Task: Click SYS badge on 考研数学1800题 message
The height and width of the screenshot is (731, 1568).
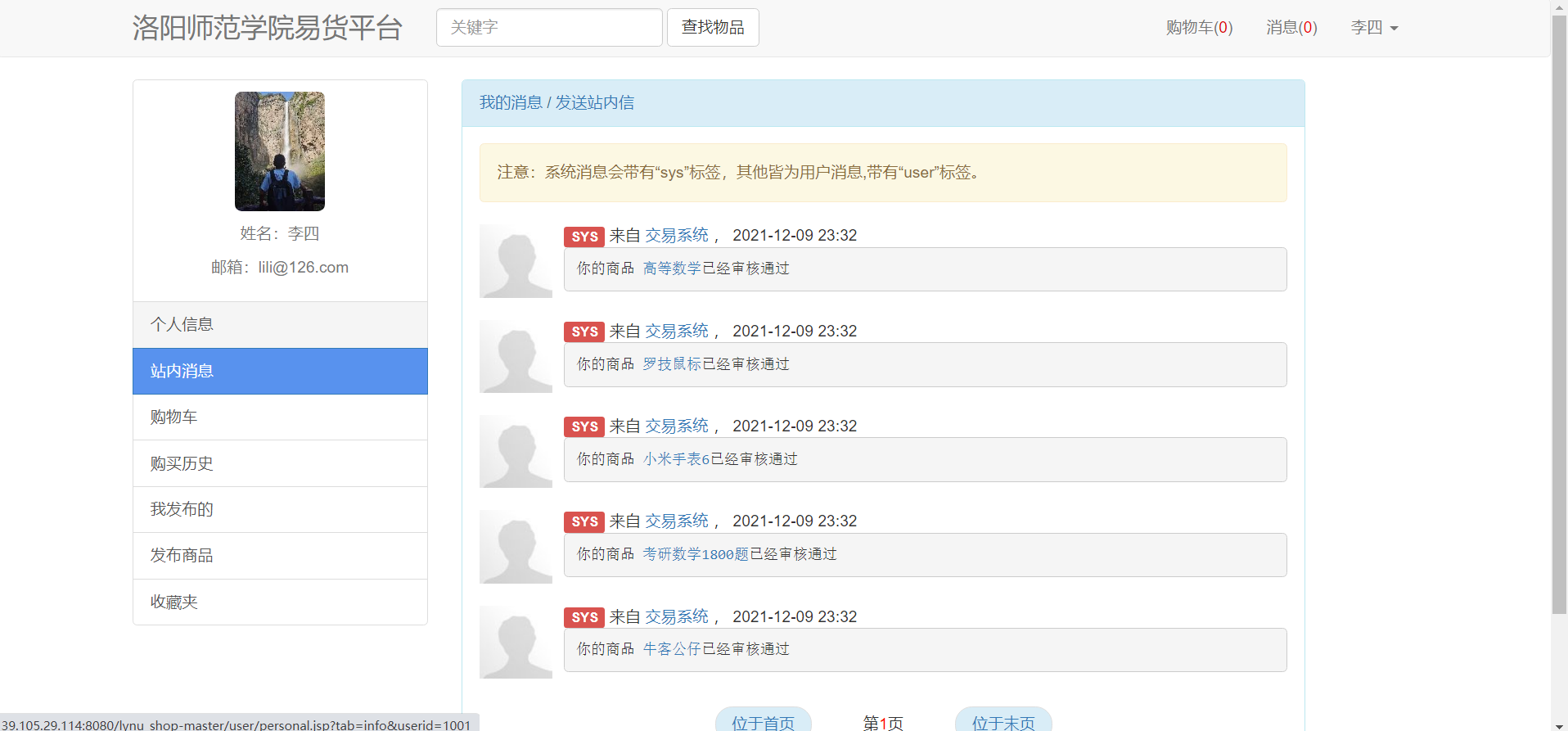Action: 584,521
